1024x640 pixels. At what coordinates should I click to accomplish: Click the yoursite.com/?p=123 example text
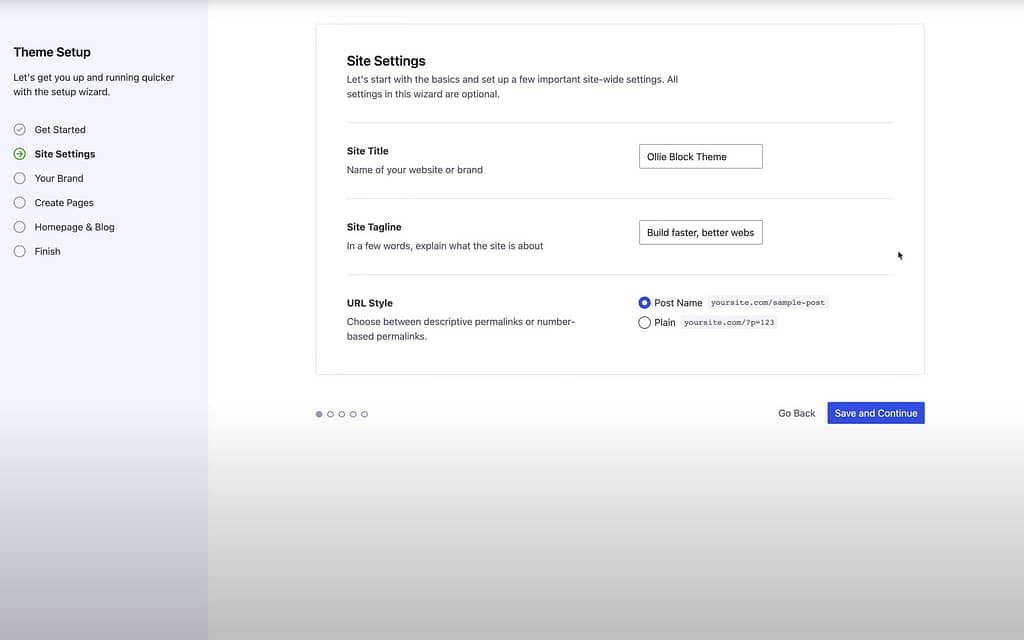coord(729,322)
